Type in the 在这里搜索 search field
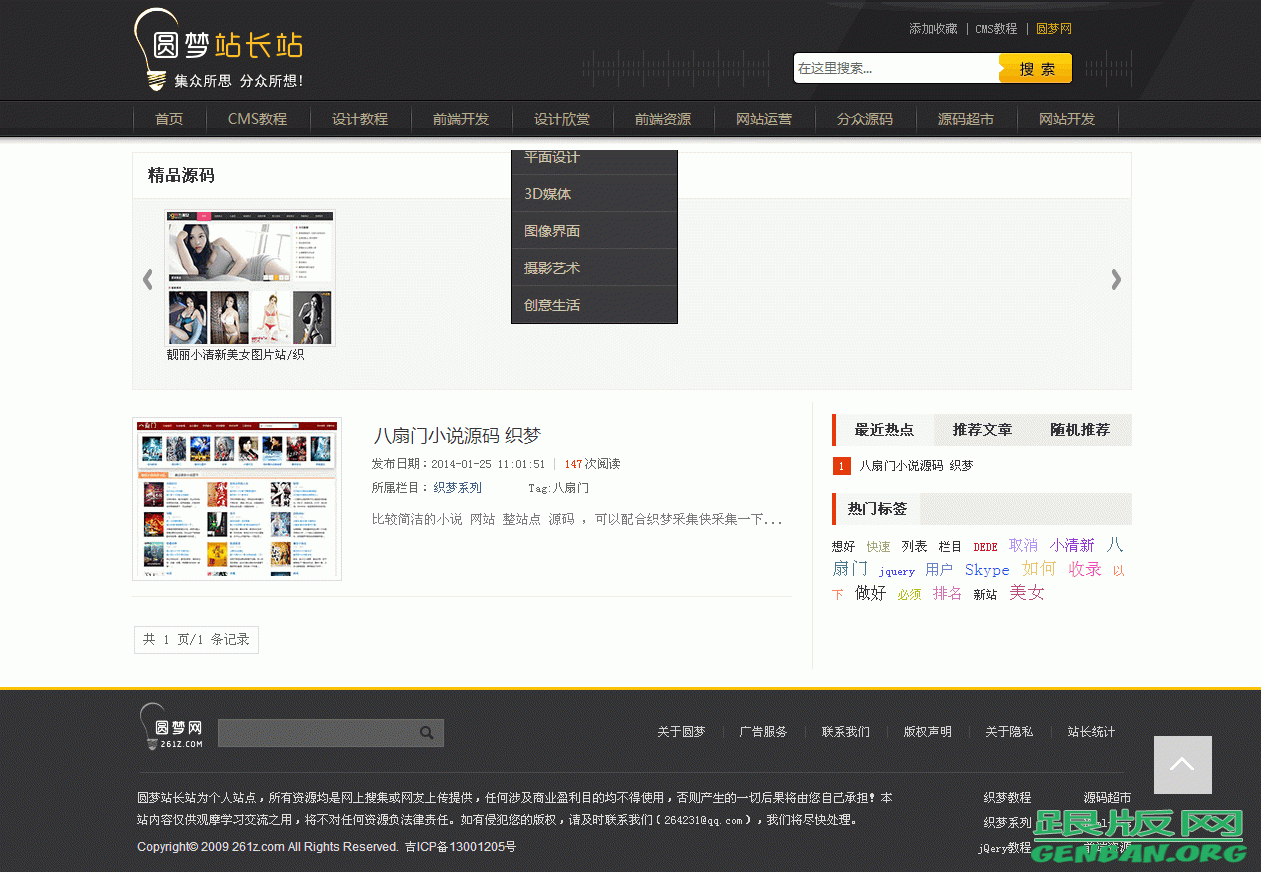 (x=895, y=69)
